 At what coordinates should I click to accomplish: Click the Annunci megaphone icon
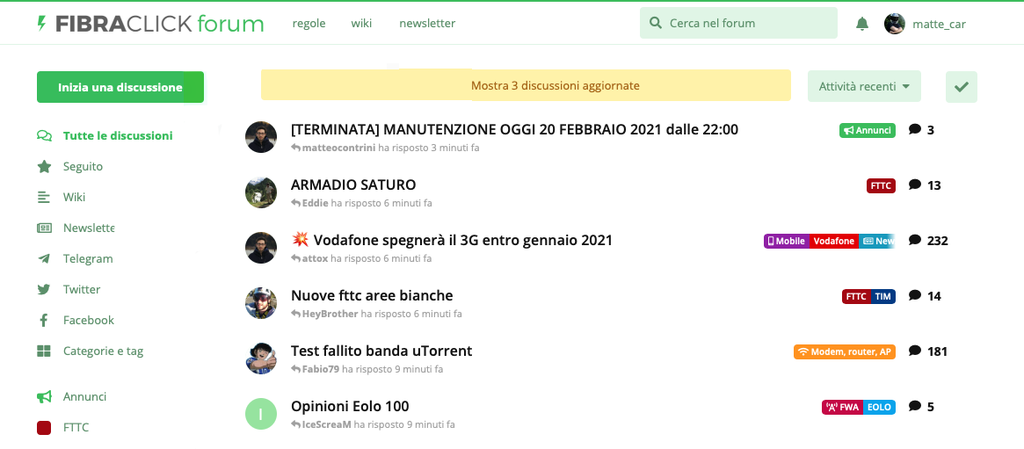[44, 397]
